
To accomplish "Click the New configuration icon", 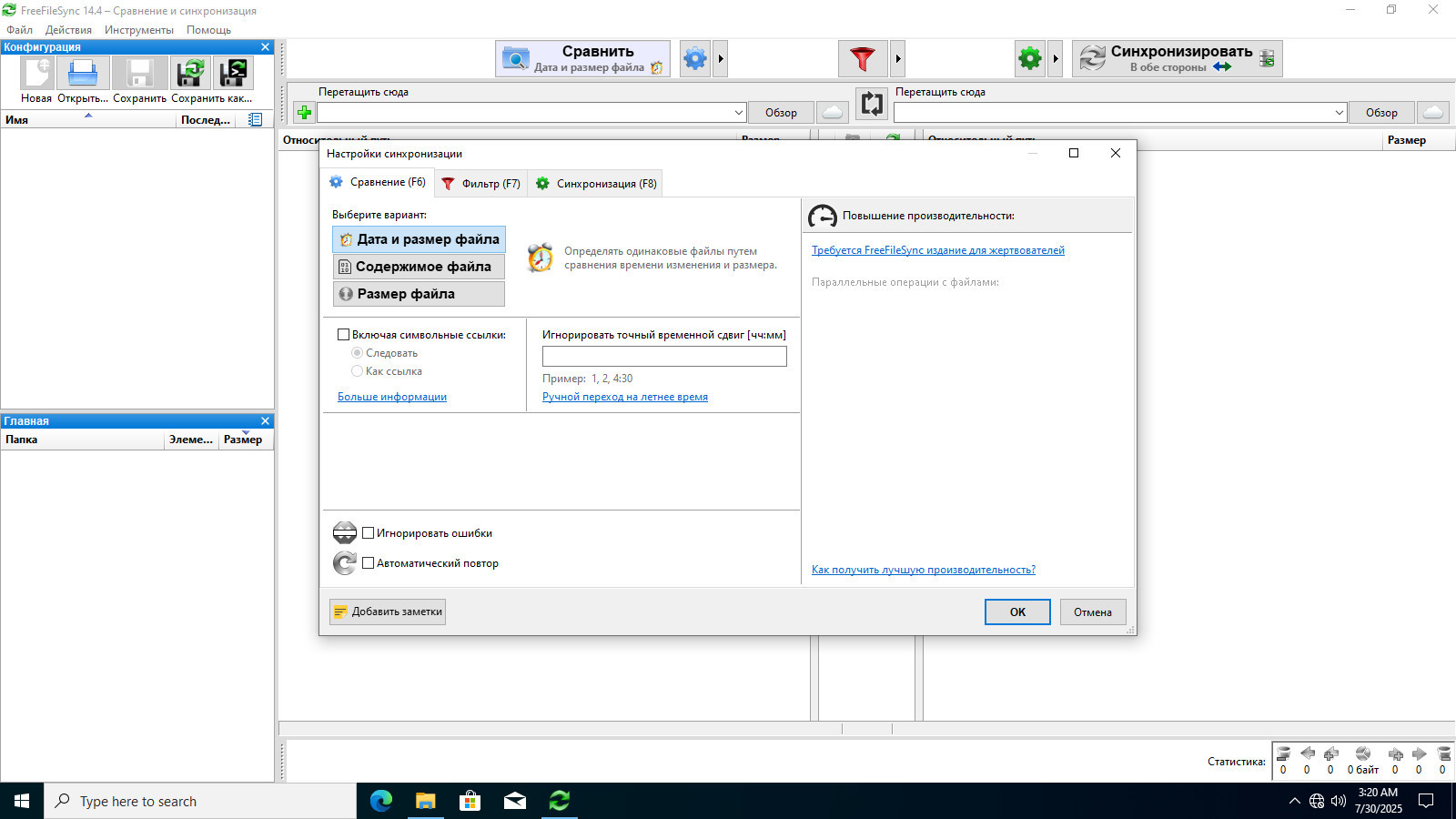I will [x=37, y=74].
